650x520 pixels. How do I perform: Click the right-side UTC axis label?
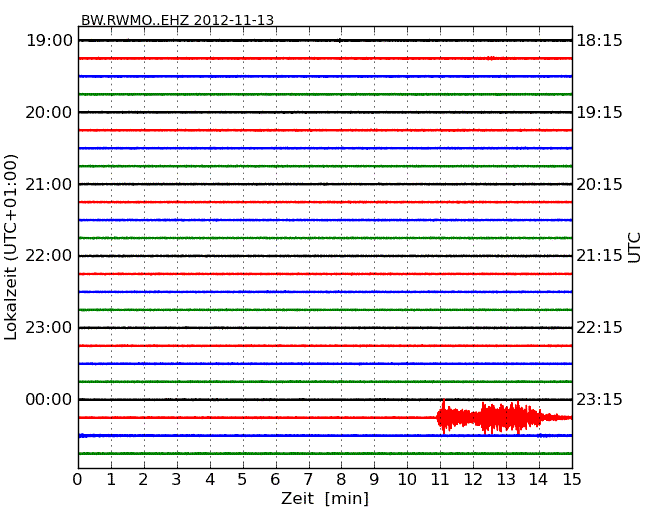tap(634, 248)
